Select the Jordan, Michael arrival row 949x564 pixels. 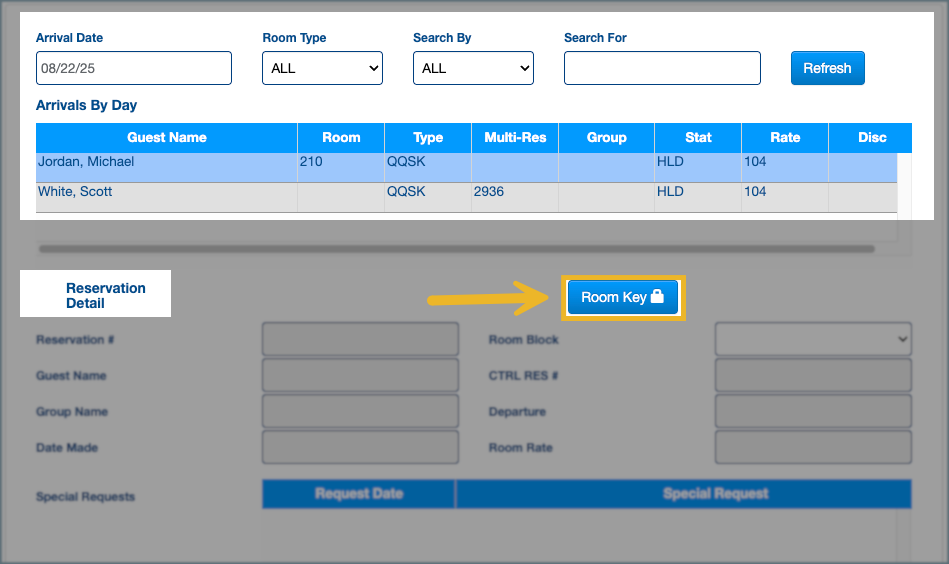166,162
